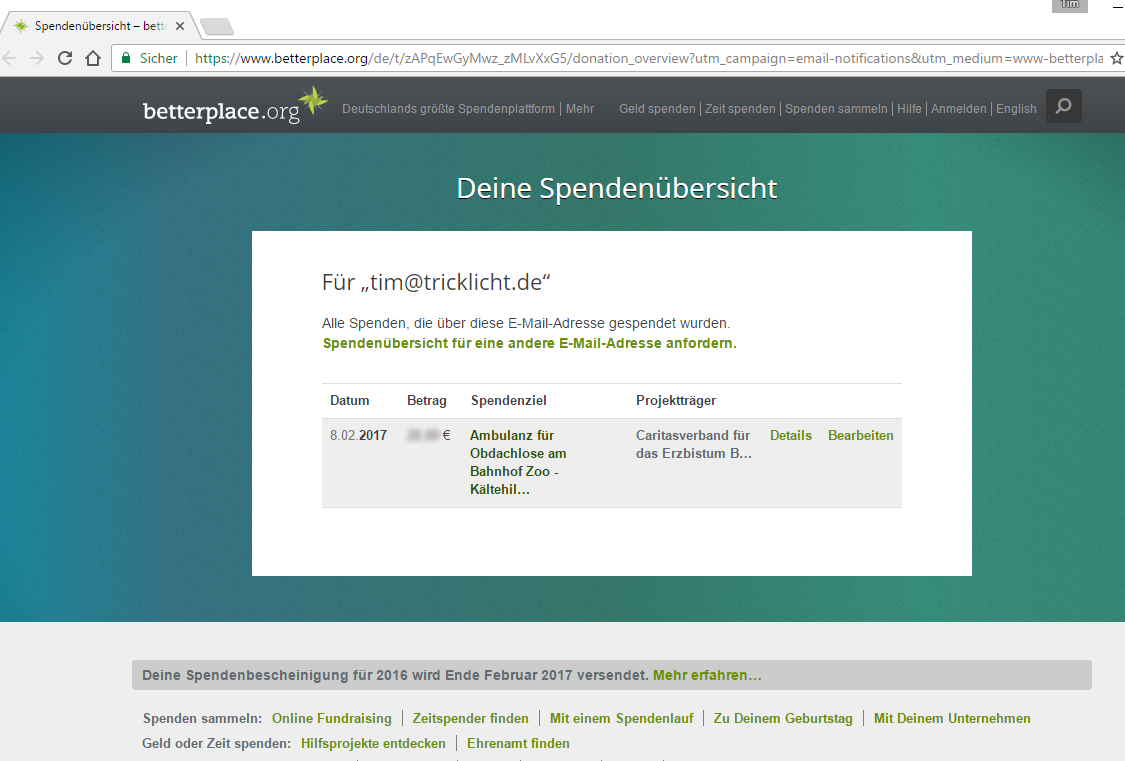
Task: Click the Spendenziel column header
Action: pos(509,401)
